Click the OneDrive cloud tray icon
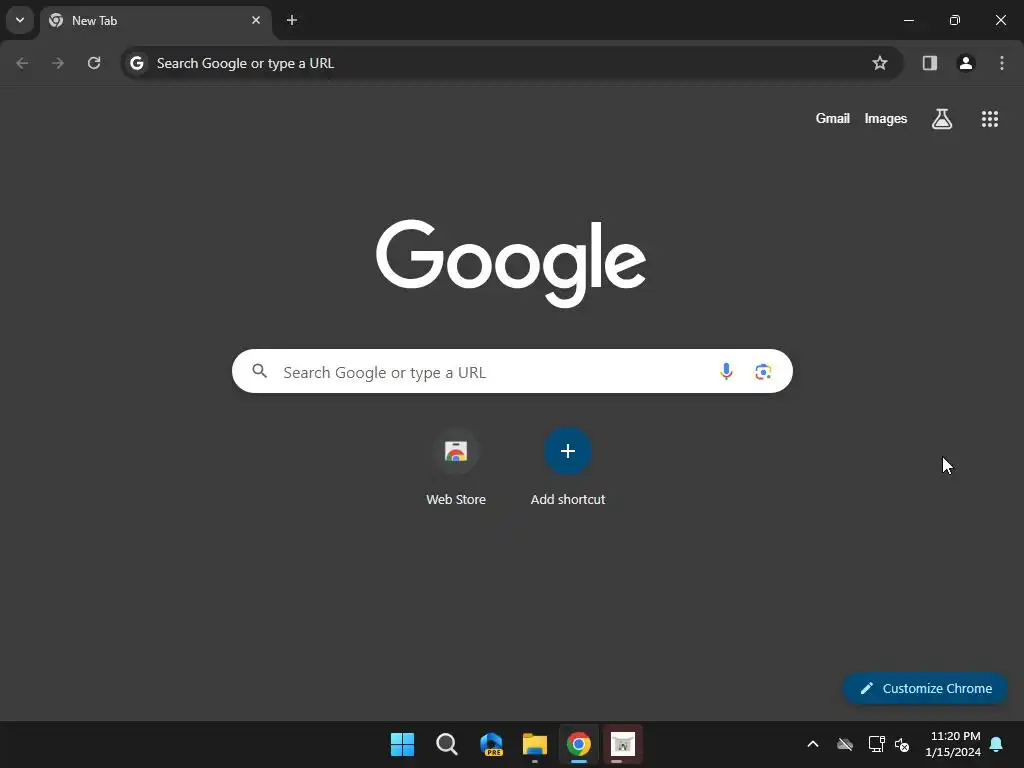 (845, 744)
